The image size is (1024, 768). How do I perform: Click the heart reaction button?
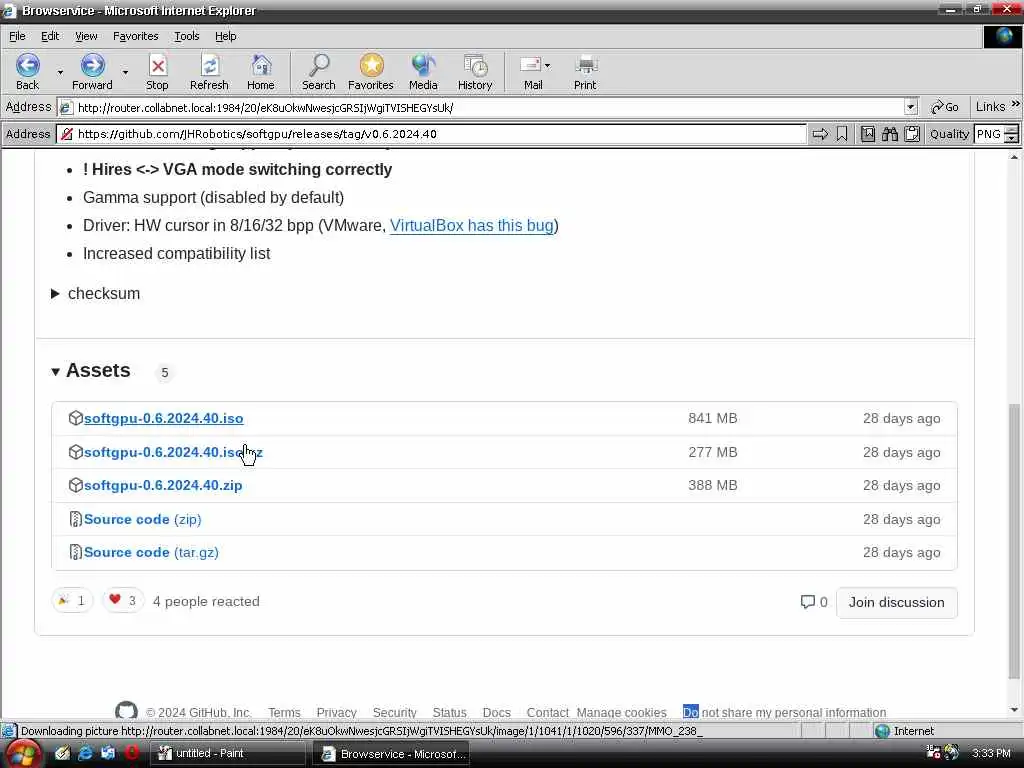pyautogui.click(x=123, y=600)
